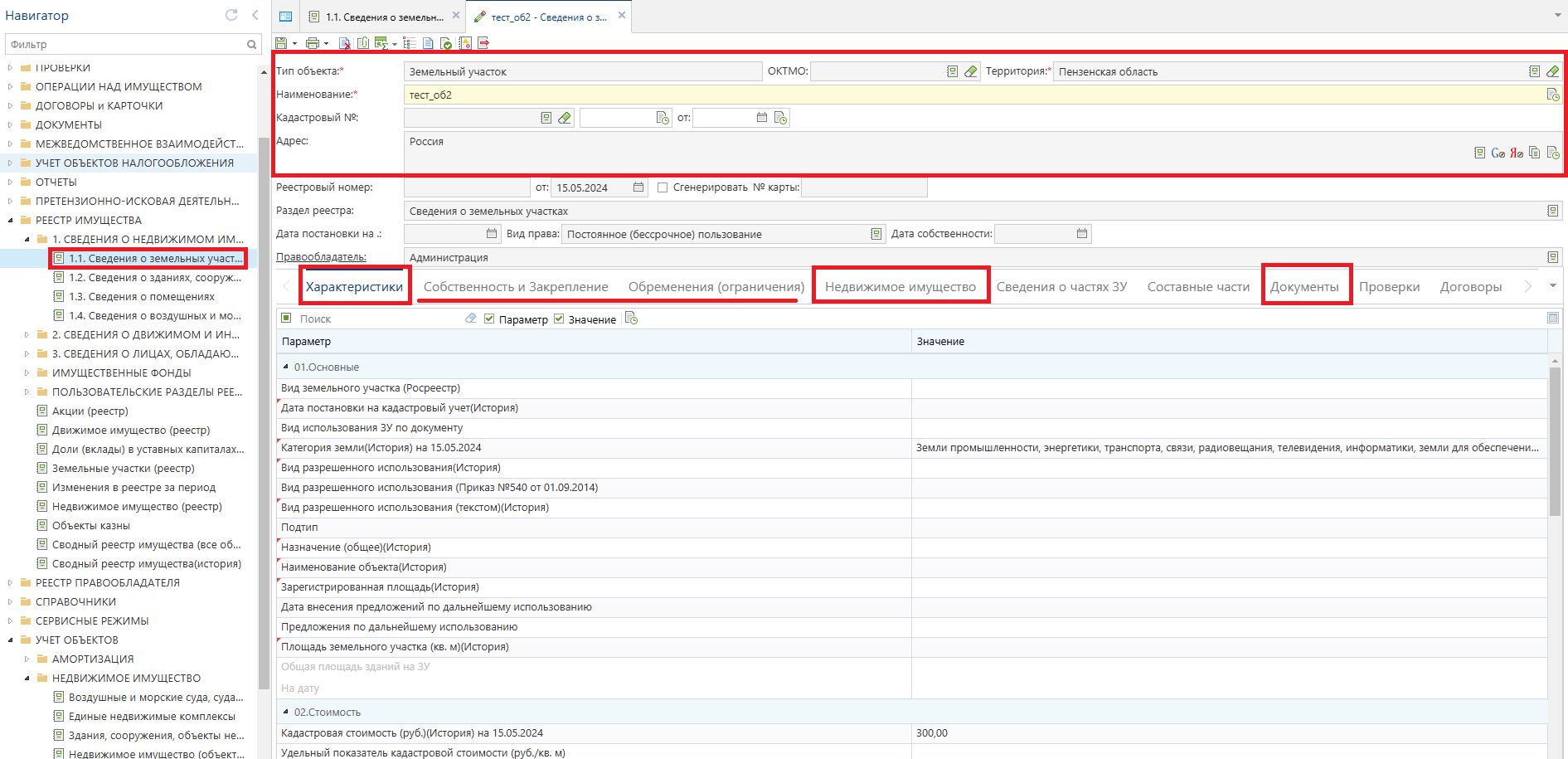The width and height of the screenshot is (1568, 759).
Task: Clear the Территория field with eraser icon
Action: point(1552,71)
